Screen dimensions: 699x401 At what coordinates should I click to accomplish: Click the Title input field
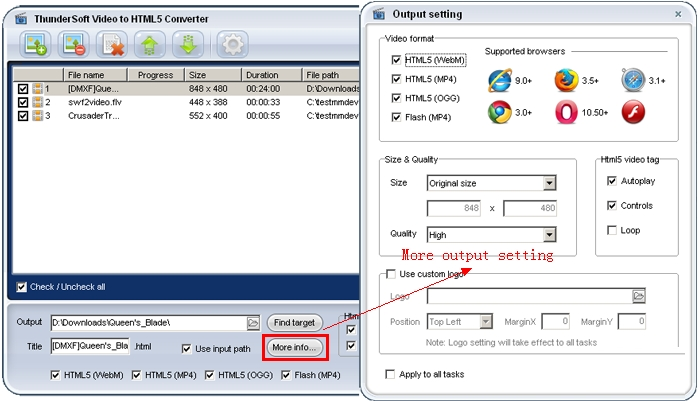point(90,346)
